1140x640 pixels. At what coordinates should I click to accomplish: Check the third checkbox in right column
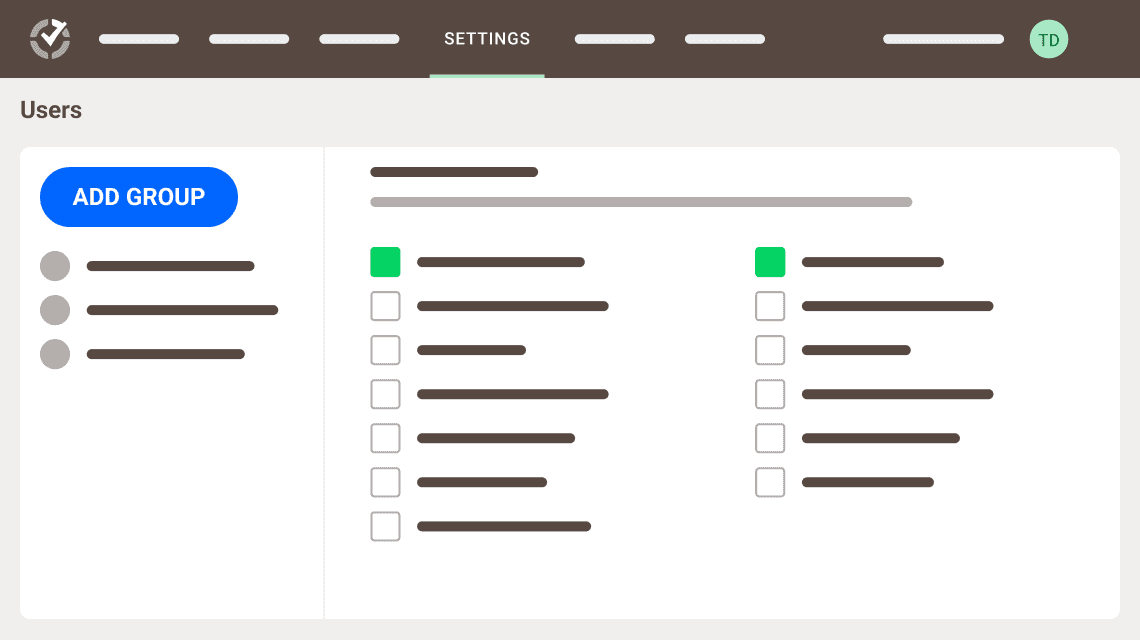click(x=770, y=350)
